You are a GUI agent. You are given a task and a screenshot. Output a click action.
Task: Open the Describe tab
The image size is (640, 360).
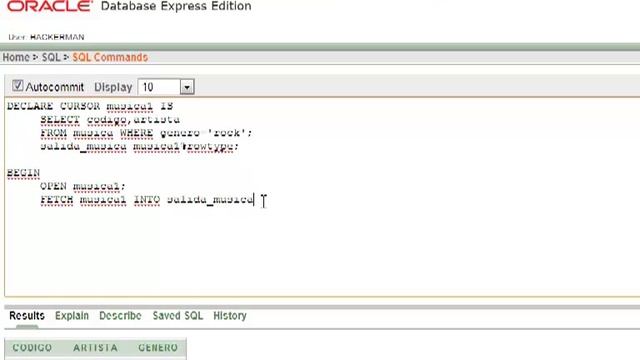click(x=120, y=316)
